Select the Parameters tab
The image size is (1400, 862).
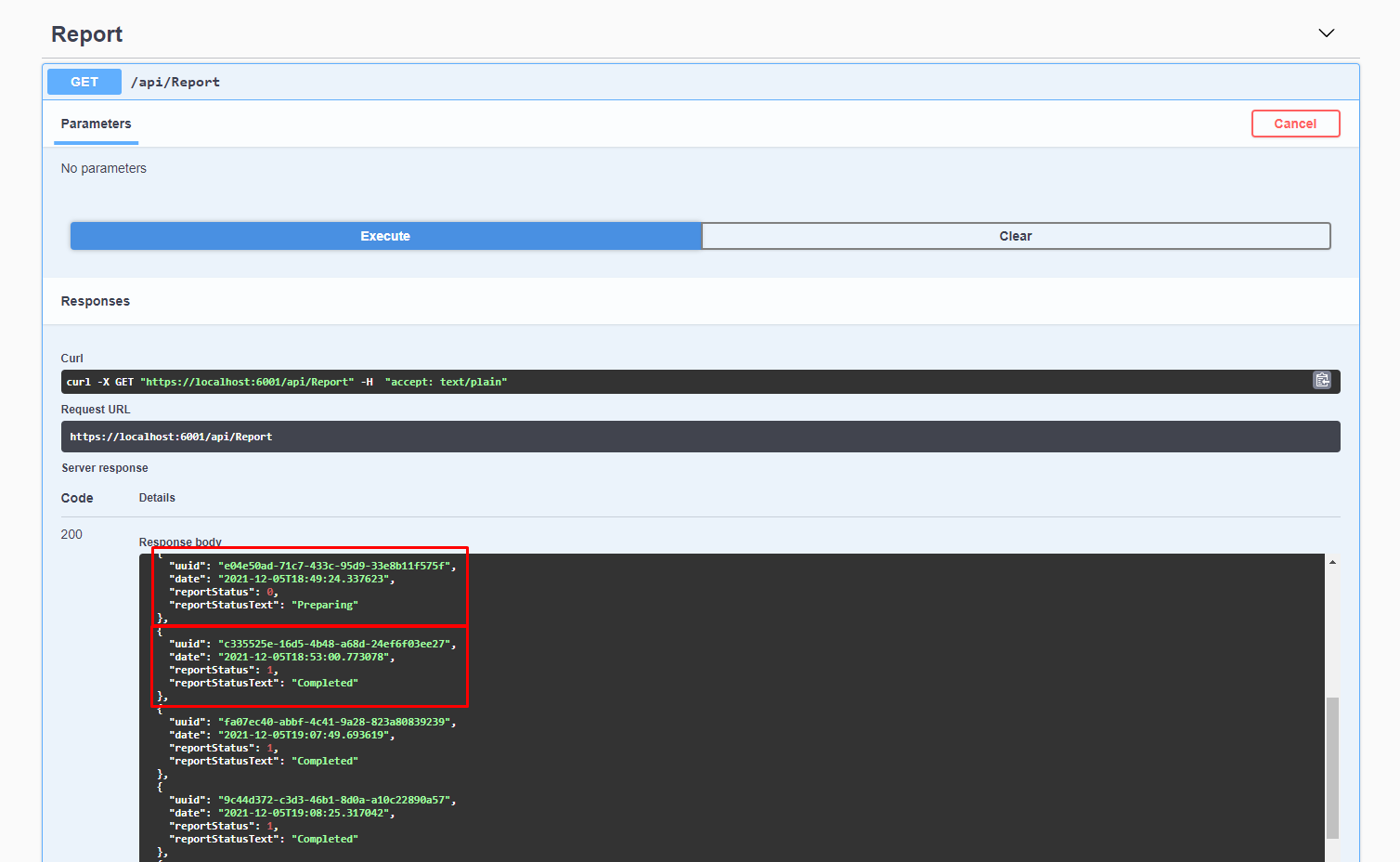96,124
